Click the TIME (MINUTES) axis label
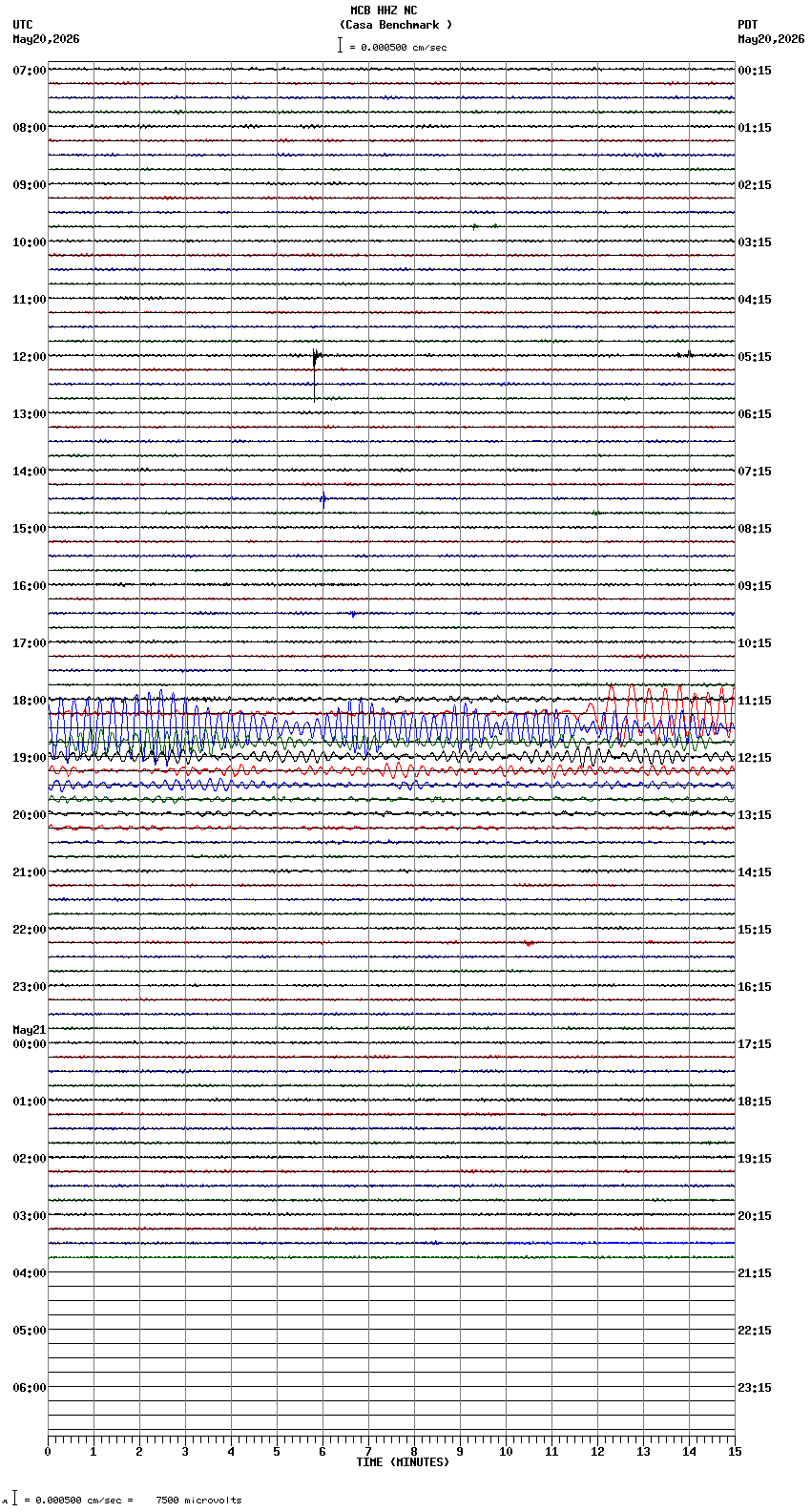Image resolution: width=811 pixels, height=1512 pixels. (403, 1462)
